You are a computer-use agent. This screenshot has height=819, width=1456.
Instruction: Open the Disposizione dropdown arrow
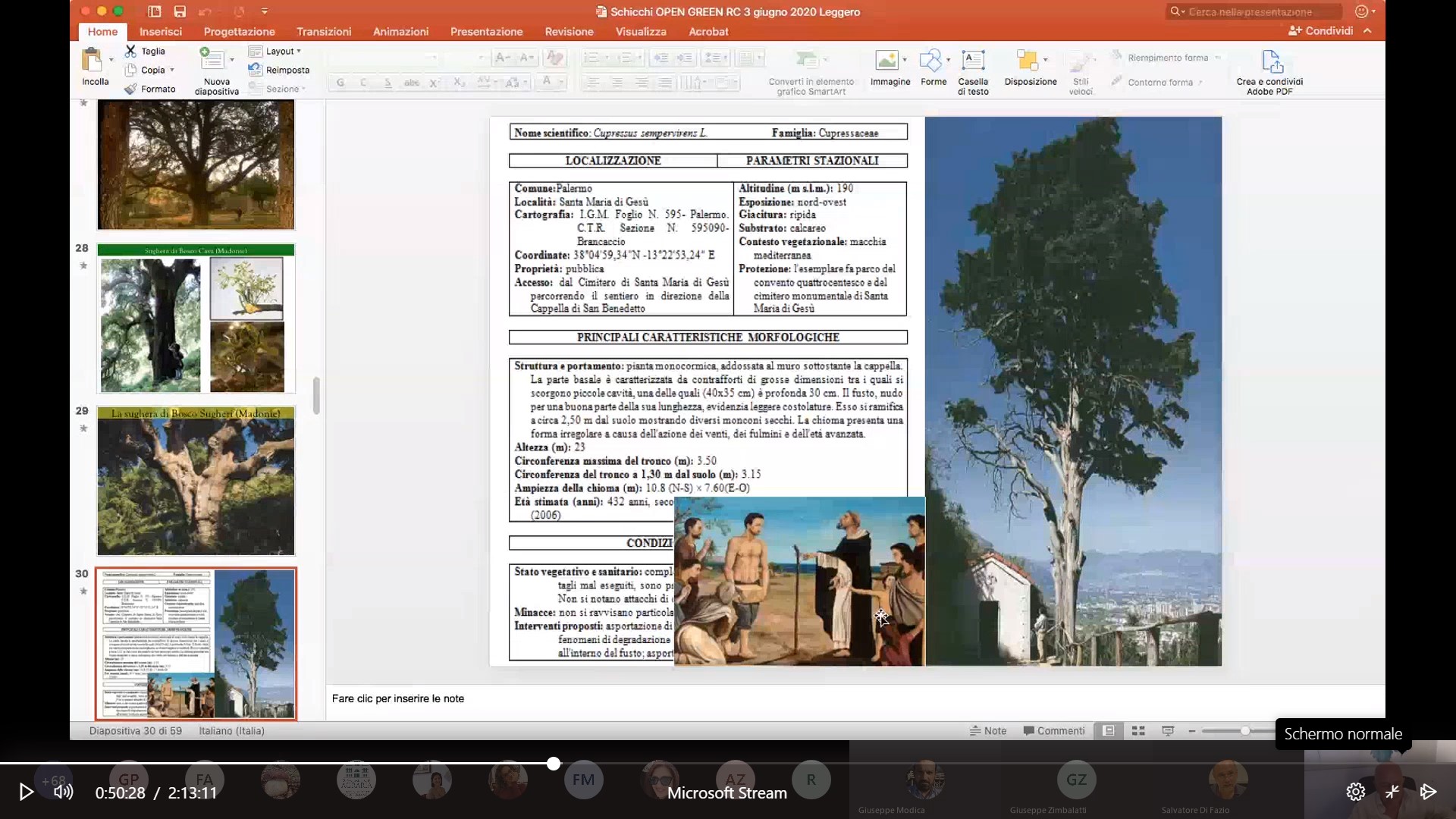coord(1046,59)
